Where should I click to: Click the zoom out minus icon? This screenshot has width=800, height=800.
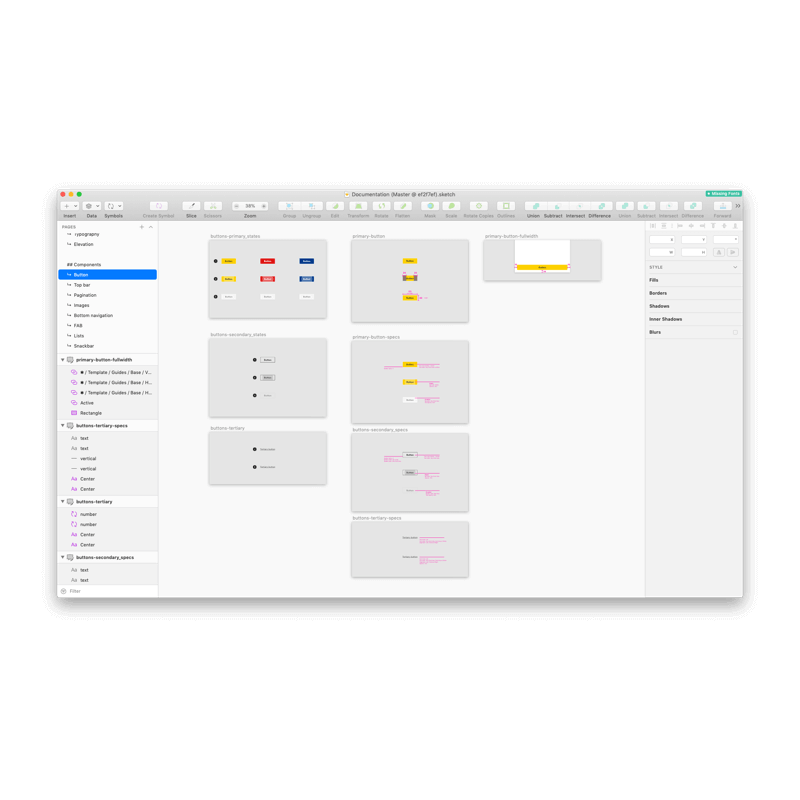[x=237, y=206]
